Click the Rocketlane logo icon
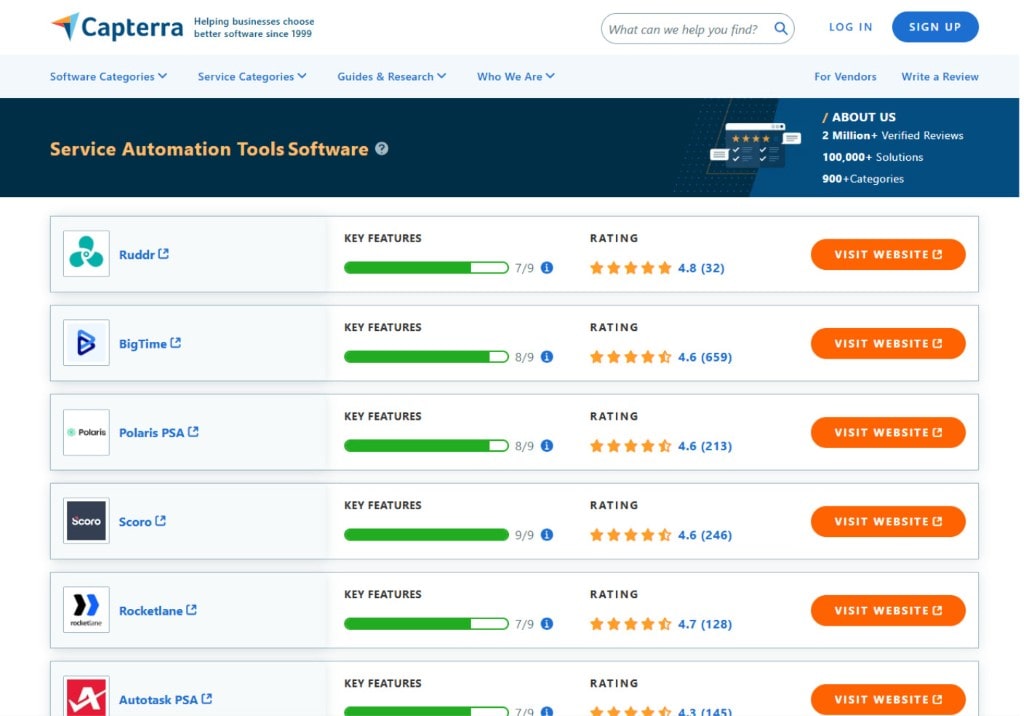This screenshot has width=1024, height=716. click(x=86, y=610)
